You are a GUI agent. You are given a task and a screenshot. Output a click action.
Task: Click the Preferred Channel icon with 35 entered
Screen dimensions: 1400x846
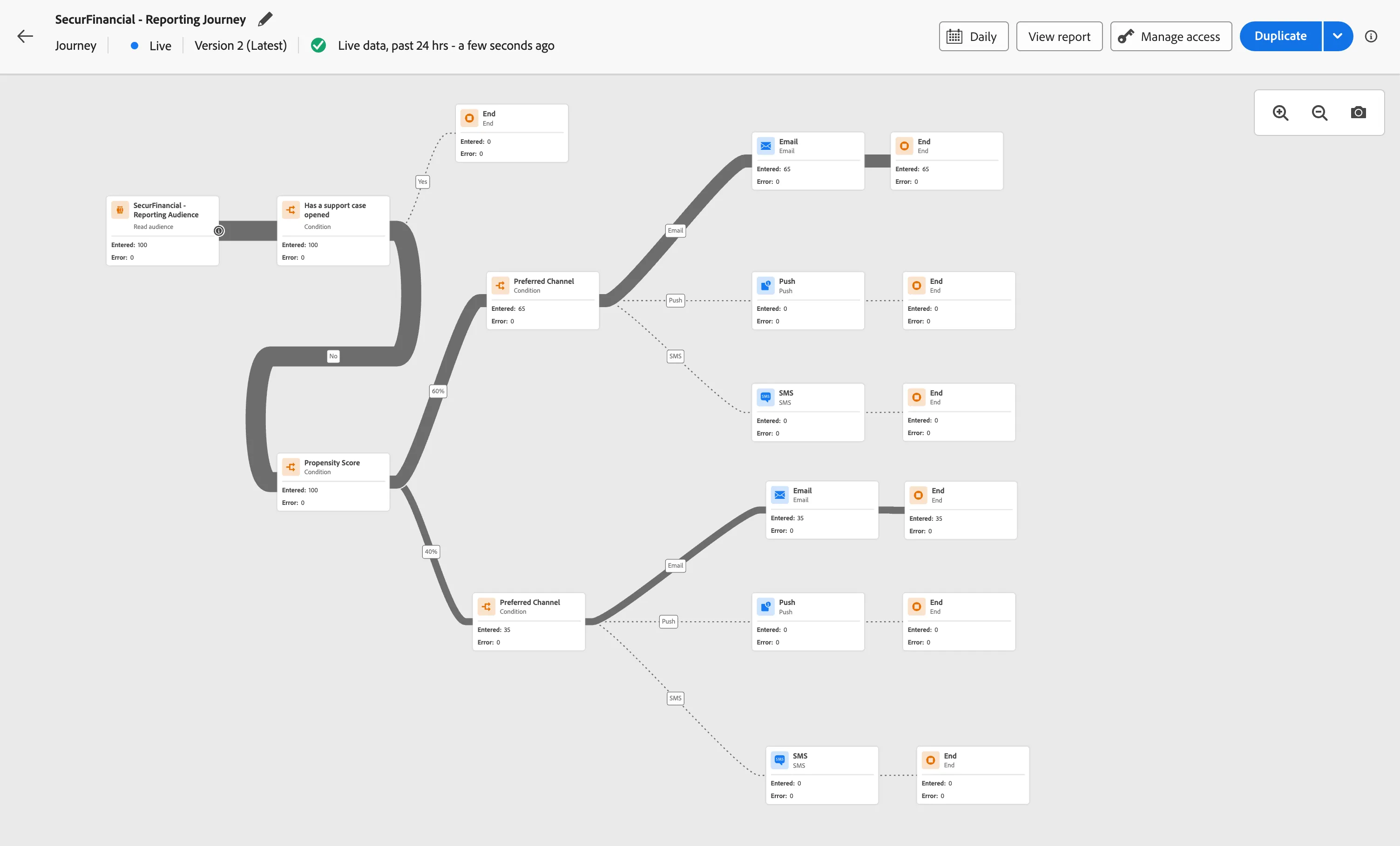(x=487, y=606)
